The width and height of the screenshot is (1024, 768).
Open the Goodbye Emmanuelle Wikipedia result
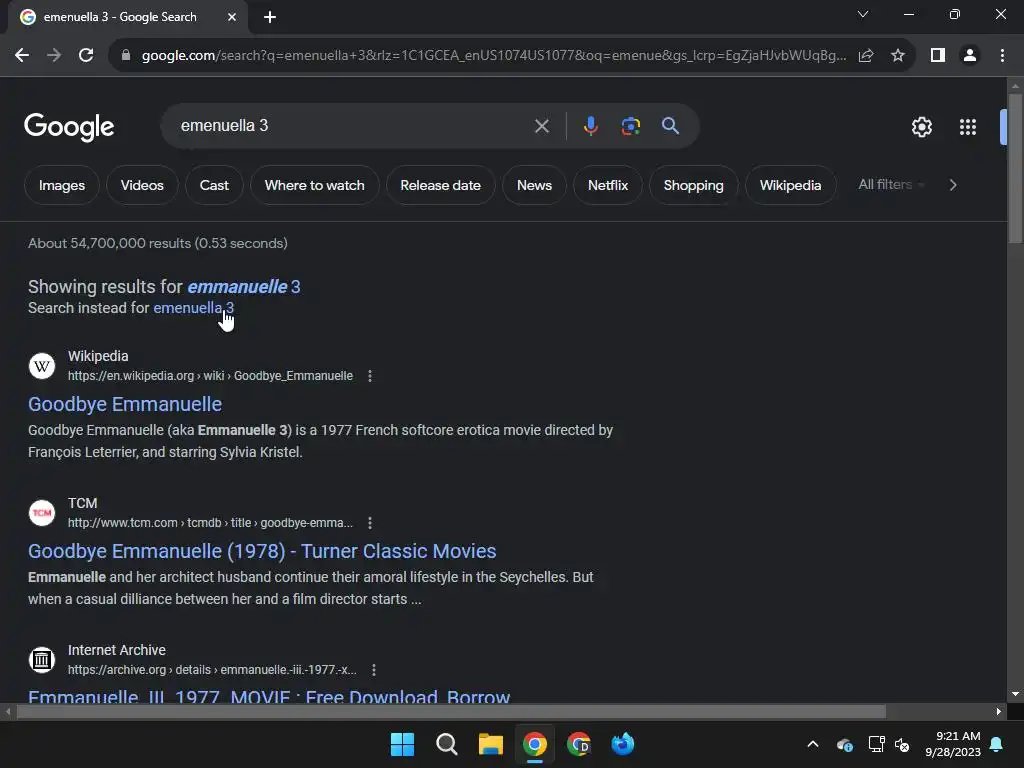[x=125, y=404]
